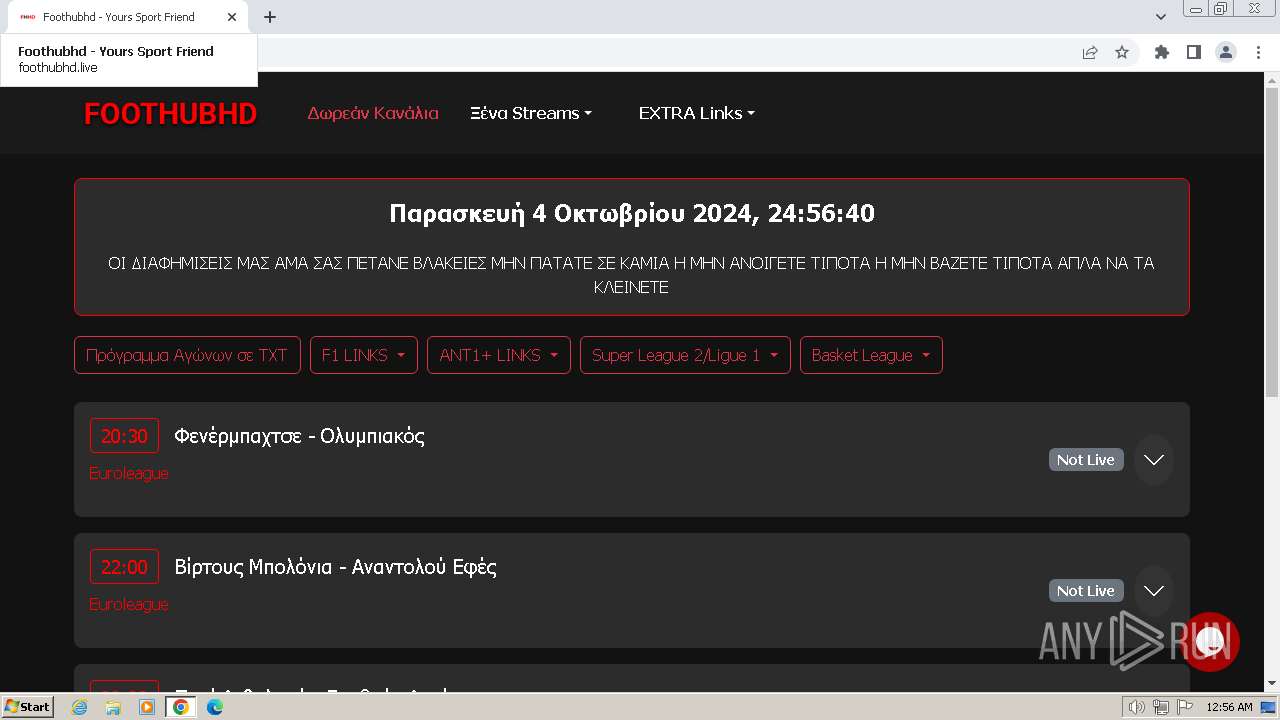Click the scrollbar up arrow

click(1272, 79)
